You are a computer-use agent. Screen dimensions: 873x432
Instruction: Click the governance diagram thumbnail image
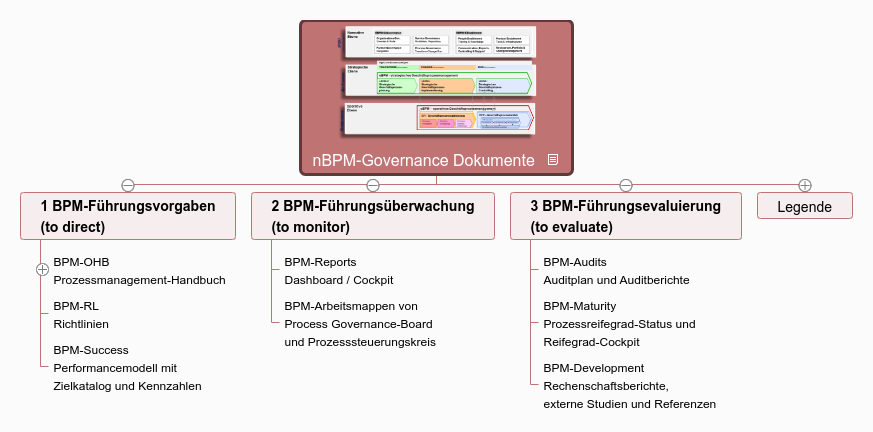[x=437, y=82]
